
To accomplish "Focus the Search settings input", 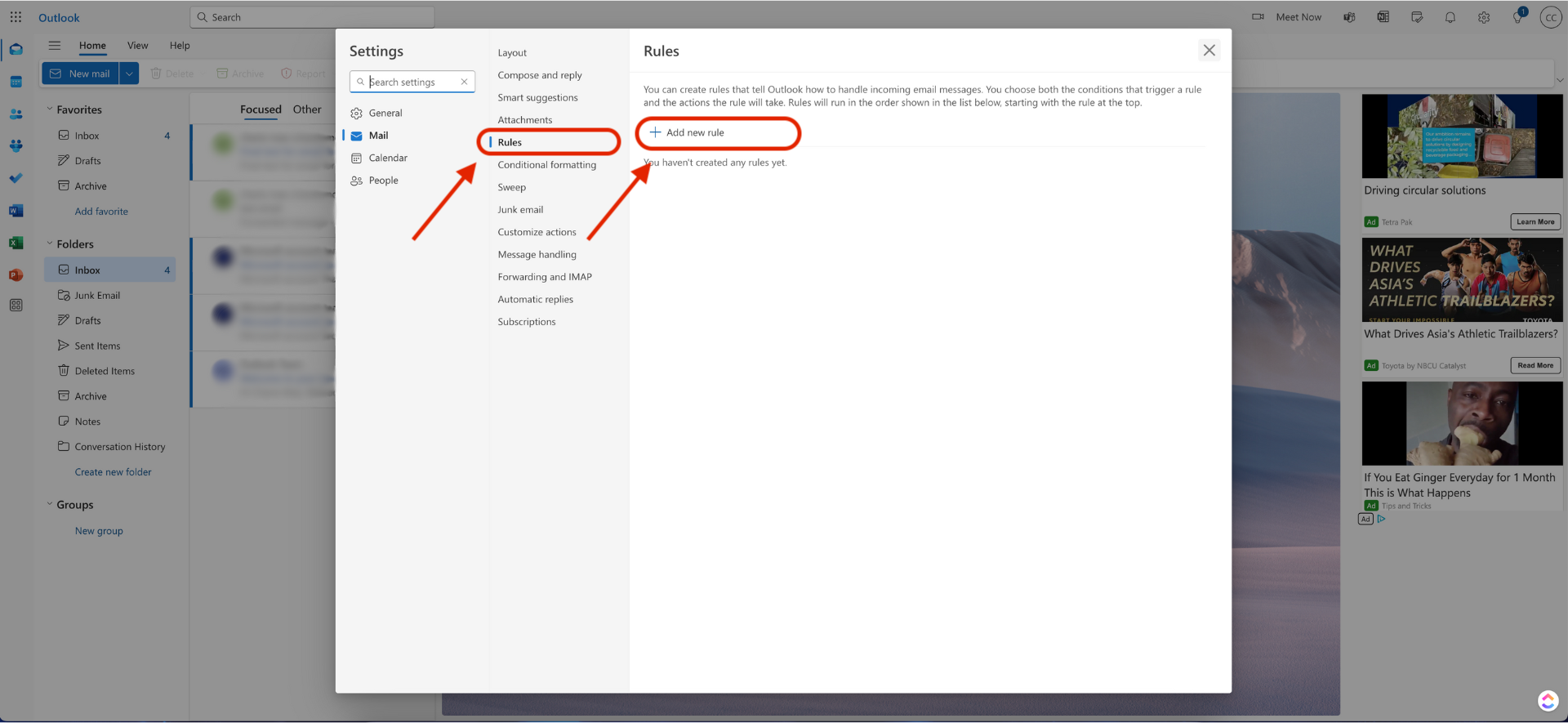I will (x=411, y=82).
